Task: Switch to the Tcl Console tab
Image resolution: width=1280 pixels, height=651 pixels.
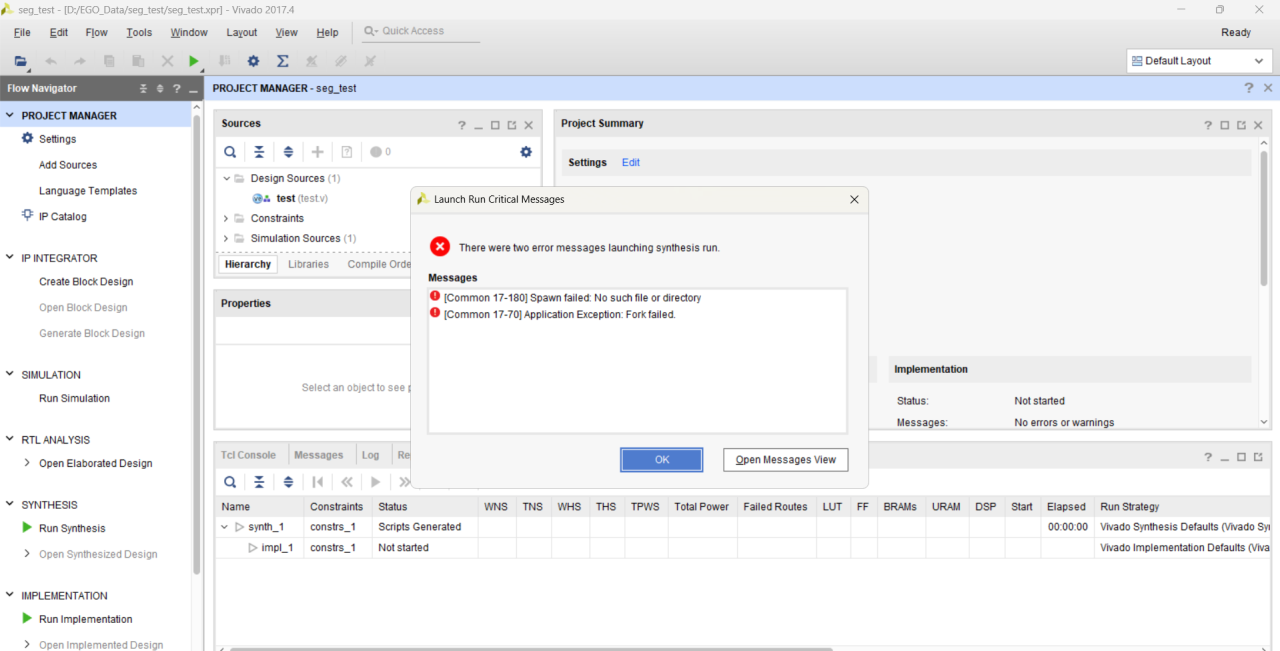Action: tap(248, 455)
